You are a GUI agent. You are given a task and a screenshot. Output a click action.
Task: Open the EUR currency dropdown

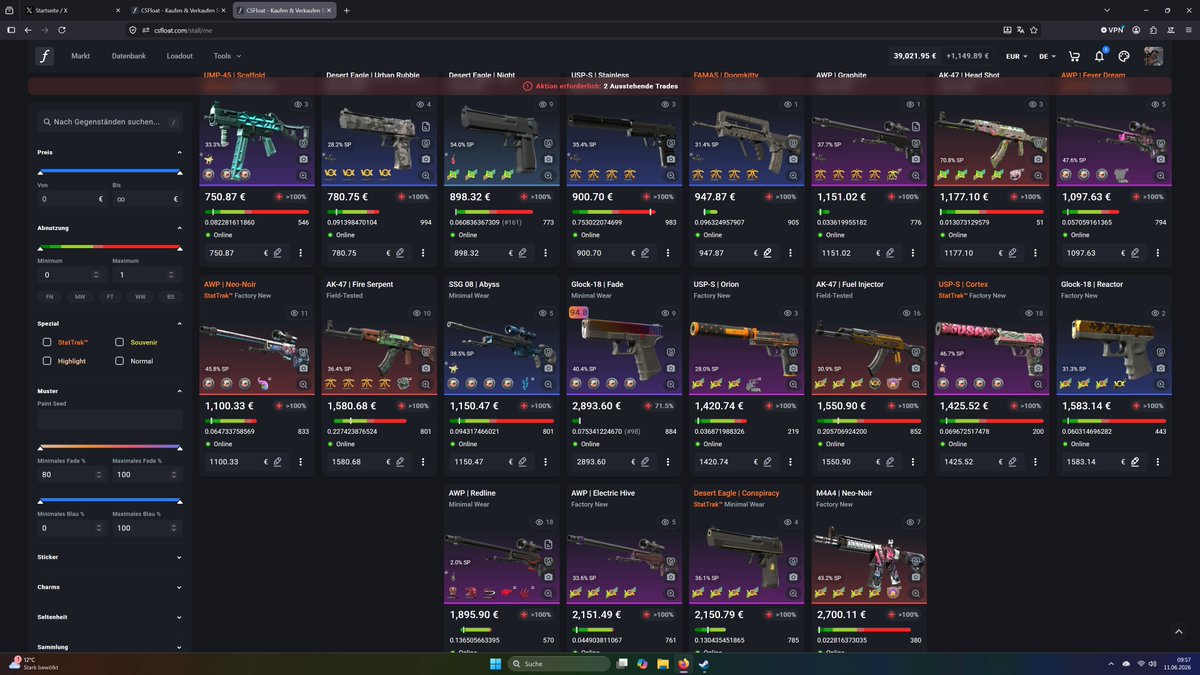1017,56
